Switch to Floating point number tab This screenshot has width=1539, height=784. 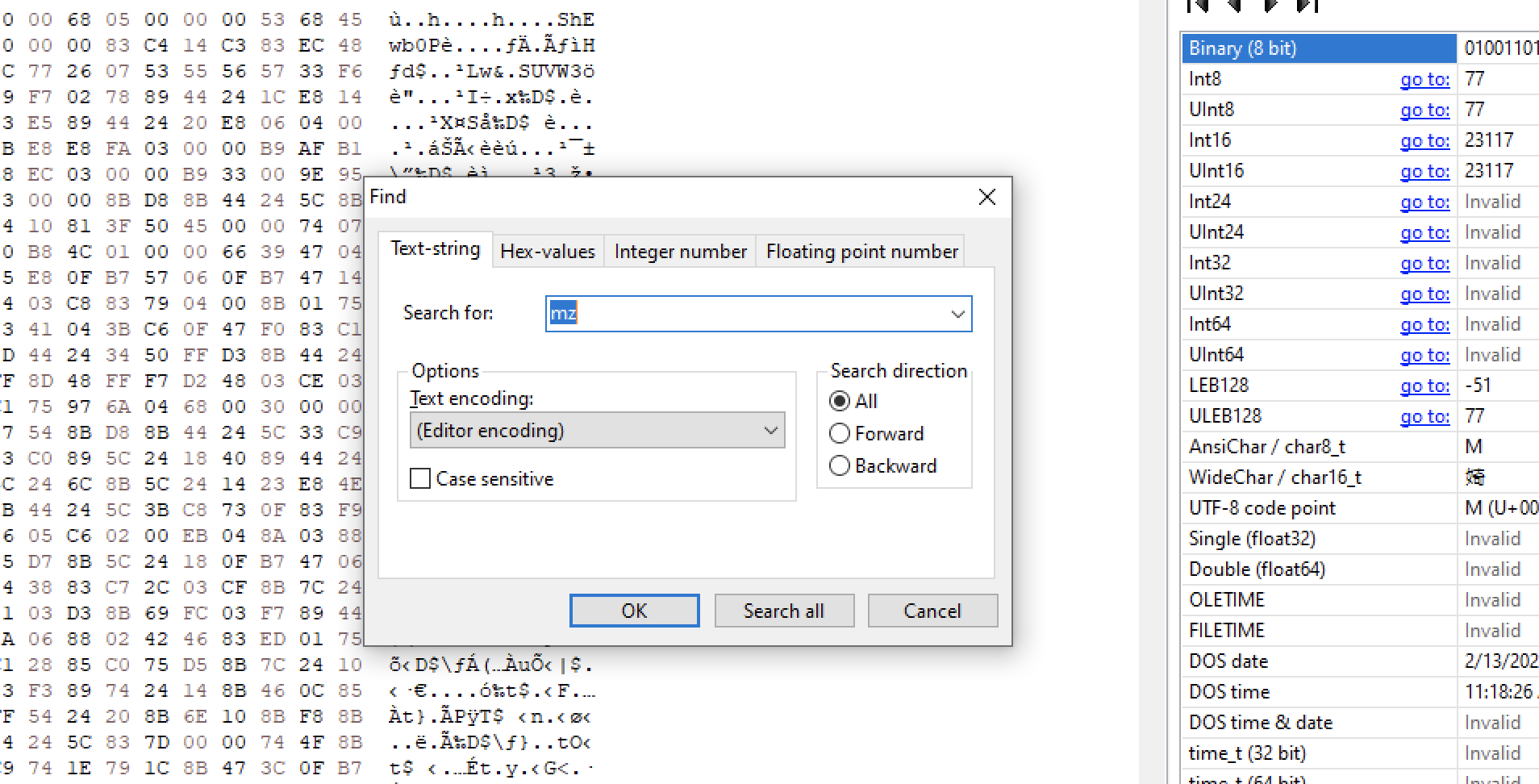click(x=862, y=252)
